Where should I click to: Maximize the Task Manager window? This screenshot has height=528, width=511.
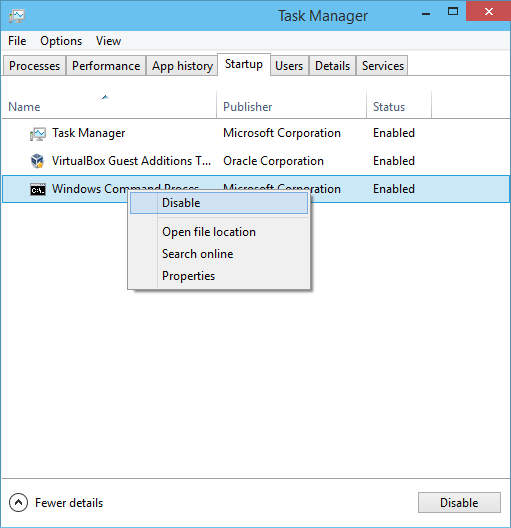coord(453,12)
